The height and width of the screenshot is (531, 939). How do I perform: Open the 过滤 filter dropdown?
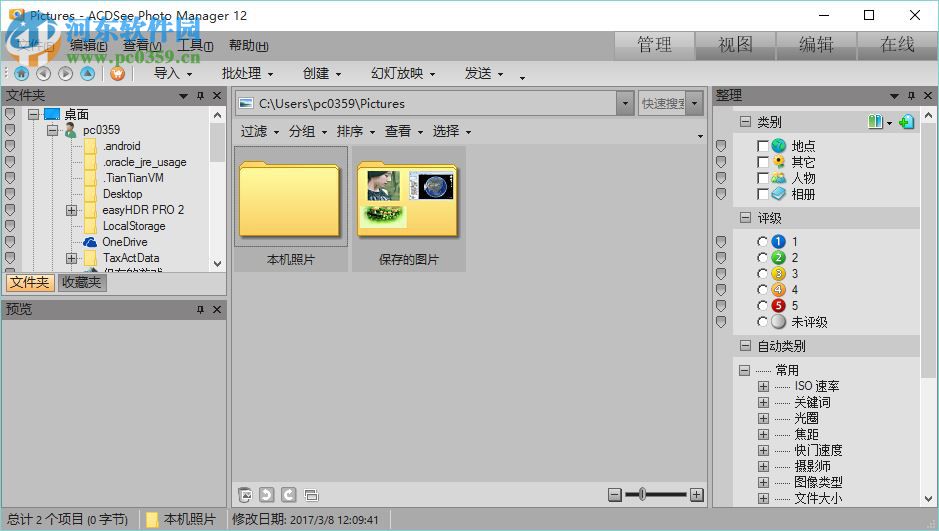(259, 131)
